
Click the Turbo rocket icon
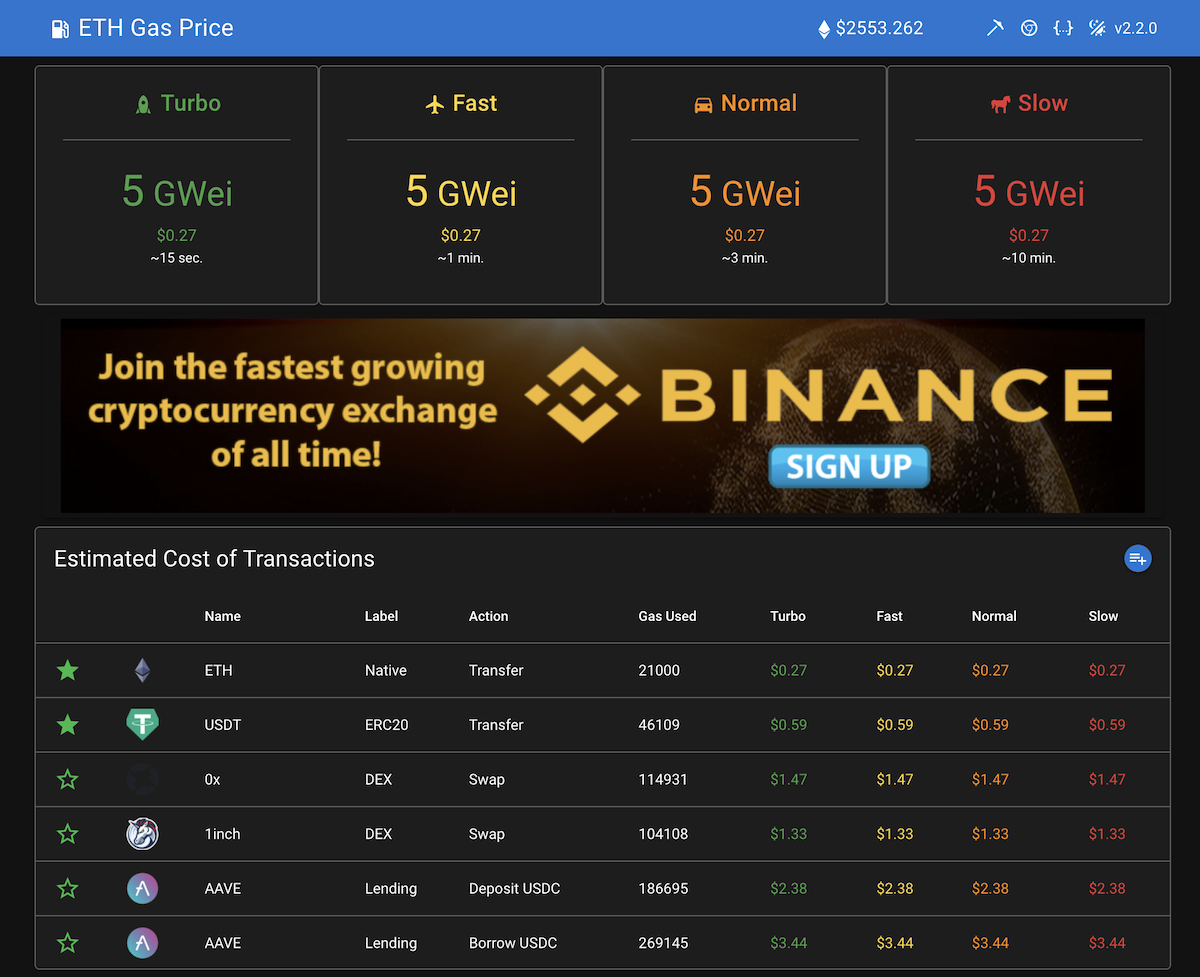pyautogui.click(x=143, y=104)
